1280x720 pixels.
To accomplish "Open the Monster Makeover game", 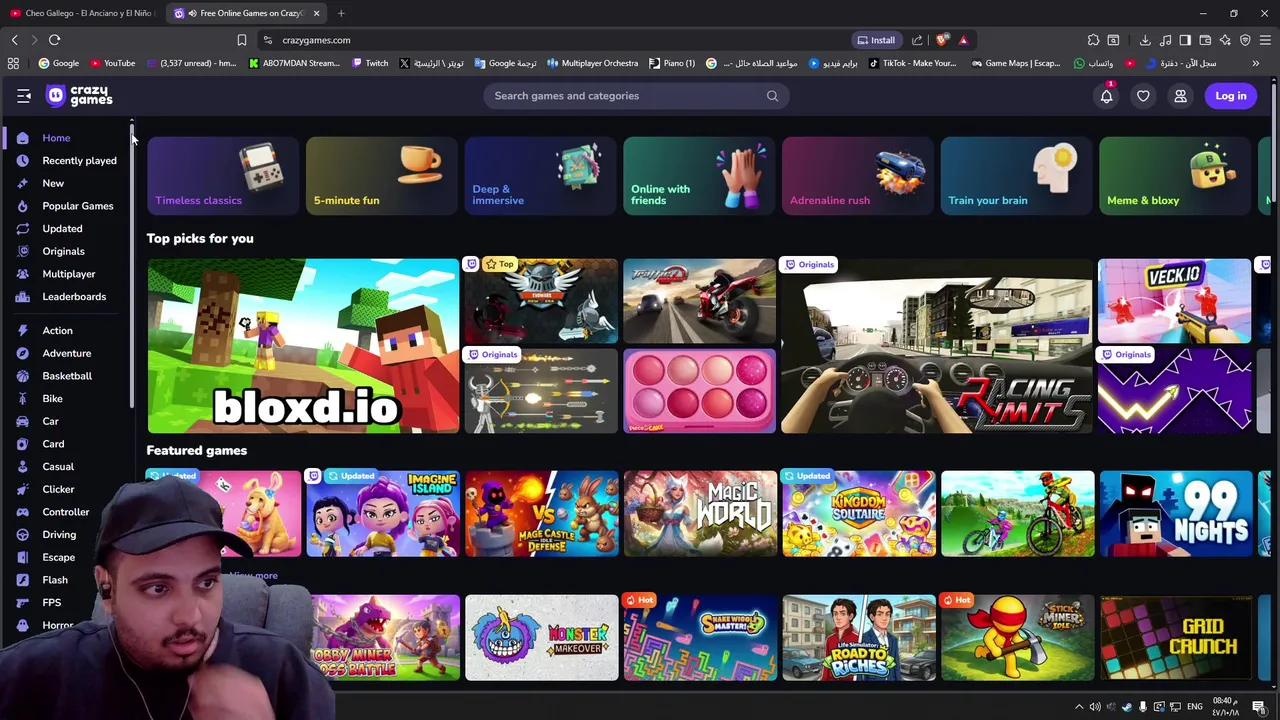I will point(541,638).
